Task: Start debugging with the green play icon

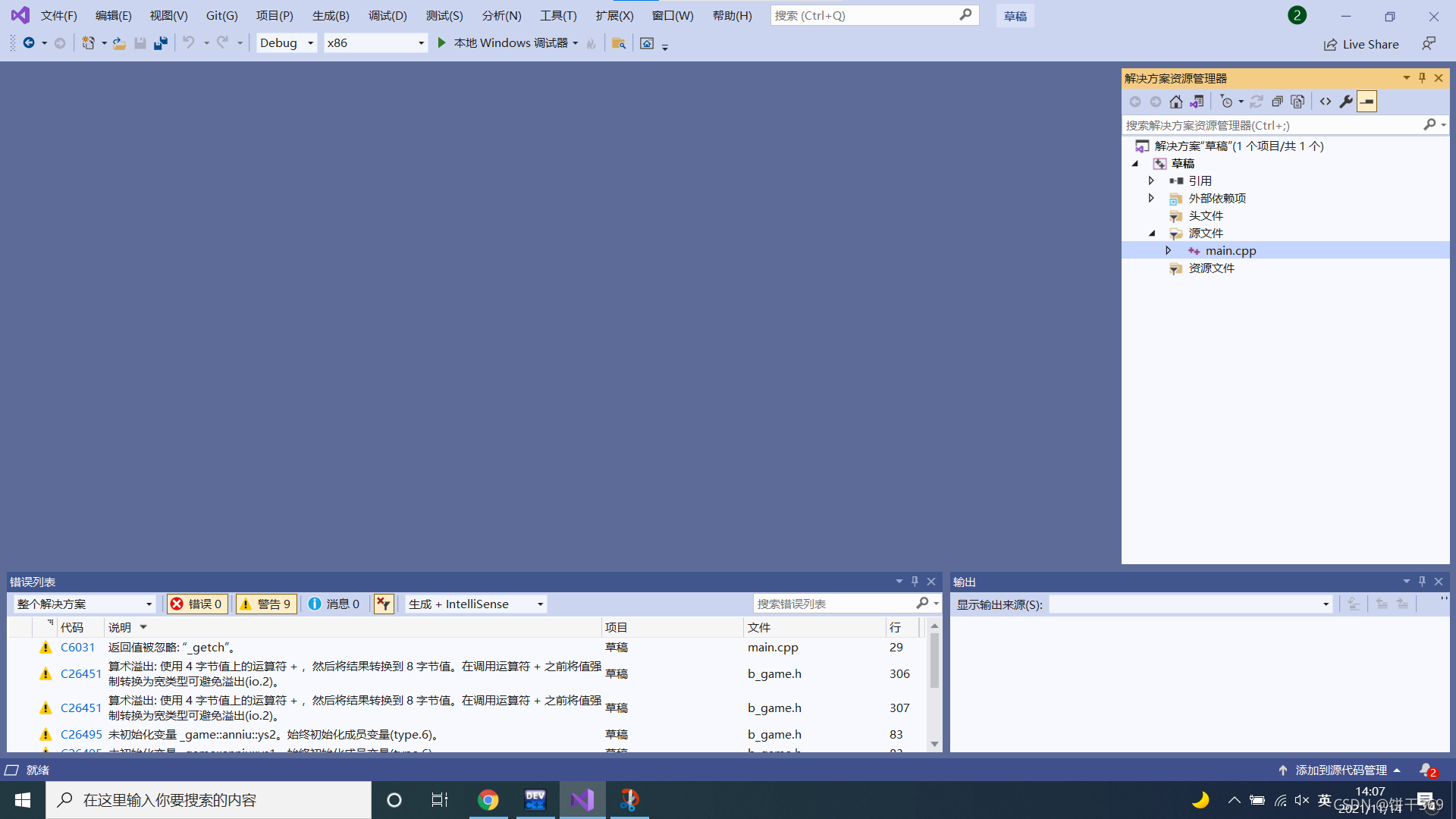Action: 441,43
